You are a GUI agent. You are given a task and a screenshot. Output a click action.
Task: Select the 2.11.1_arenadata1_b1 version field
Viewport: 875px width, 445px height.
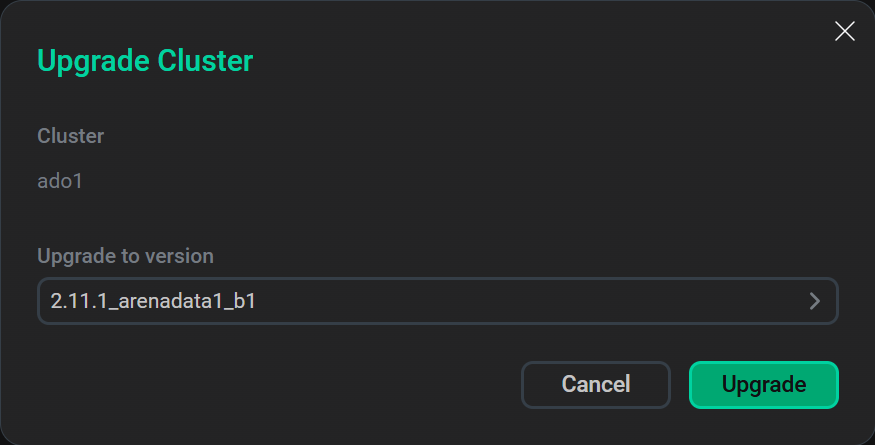[437, 301]
